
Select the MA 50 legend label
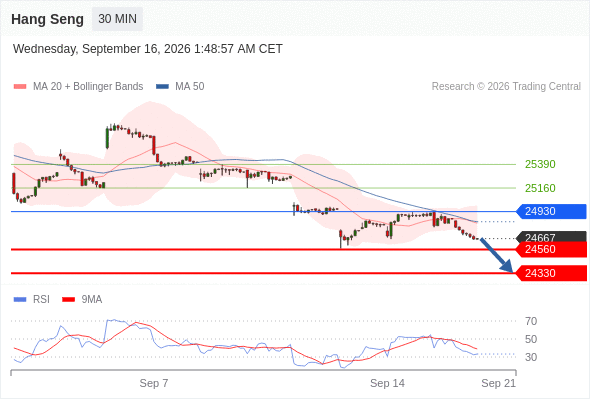pos(190,87)
